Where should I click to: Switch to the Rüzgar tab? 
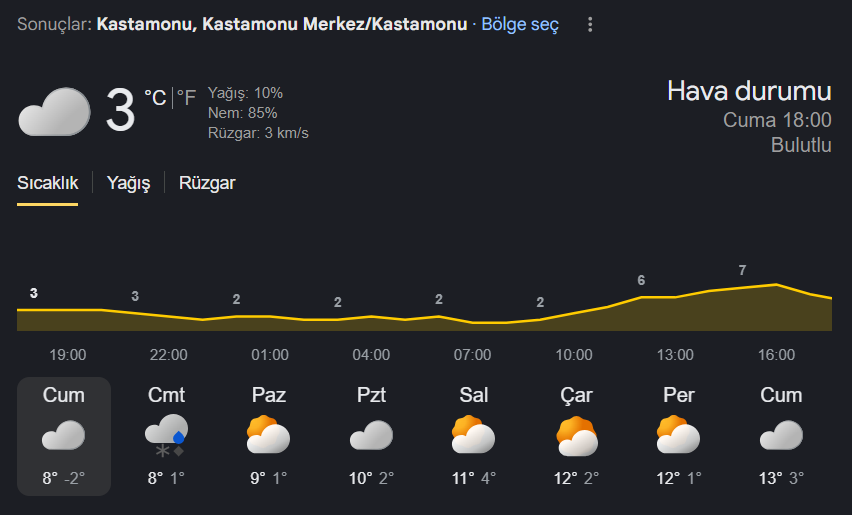pyautogui.click(x=207, y=183)
